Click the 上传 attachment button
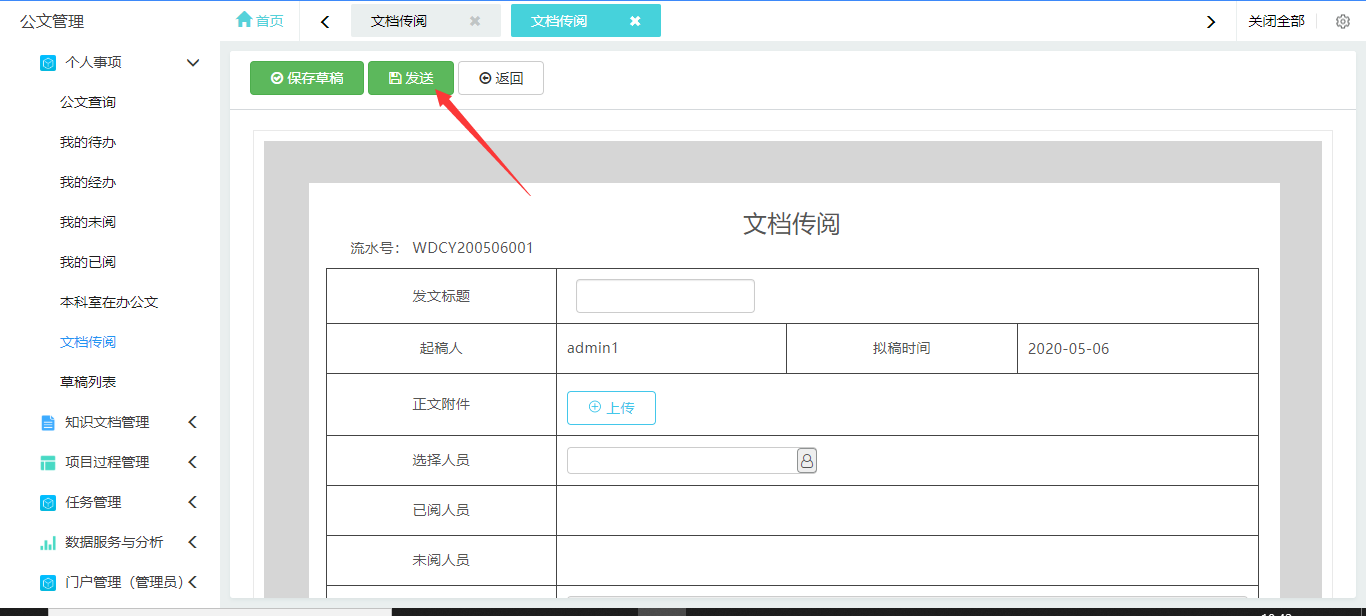 (611, 408)
